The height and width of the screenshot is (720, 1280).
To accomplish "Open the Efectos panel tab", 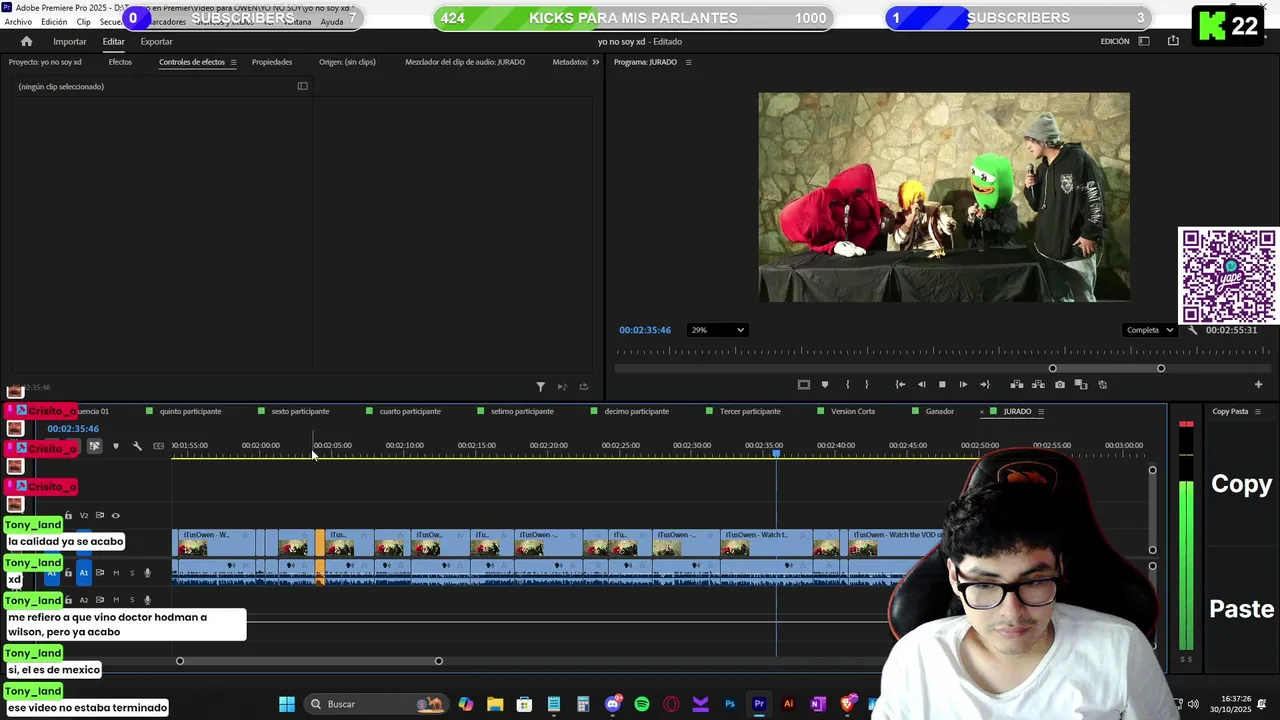I will click(x=120, y=62).
